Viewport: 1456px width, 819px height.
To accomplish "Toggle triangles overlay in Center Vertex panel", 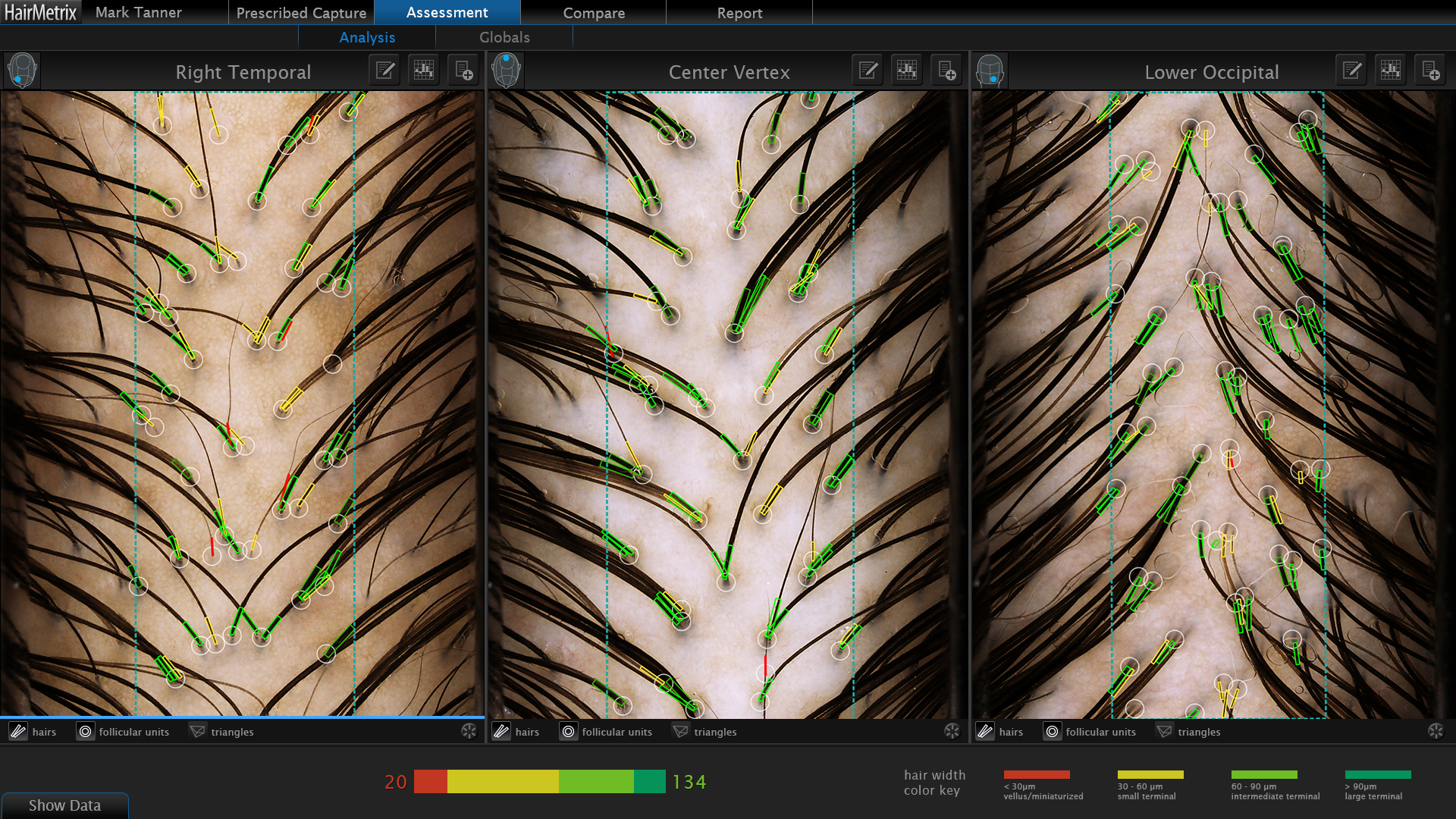I will 704,732.
